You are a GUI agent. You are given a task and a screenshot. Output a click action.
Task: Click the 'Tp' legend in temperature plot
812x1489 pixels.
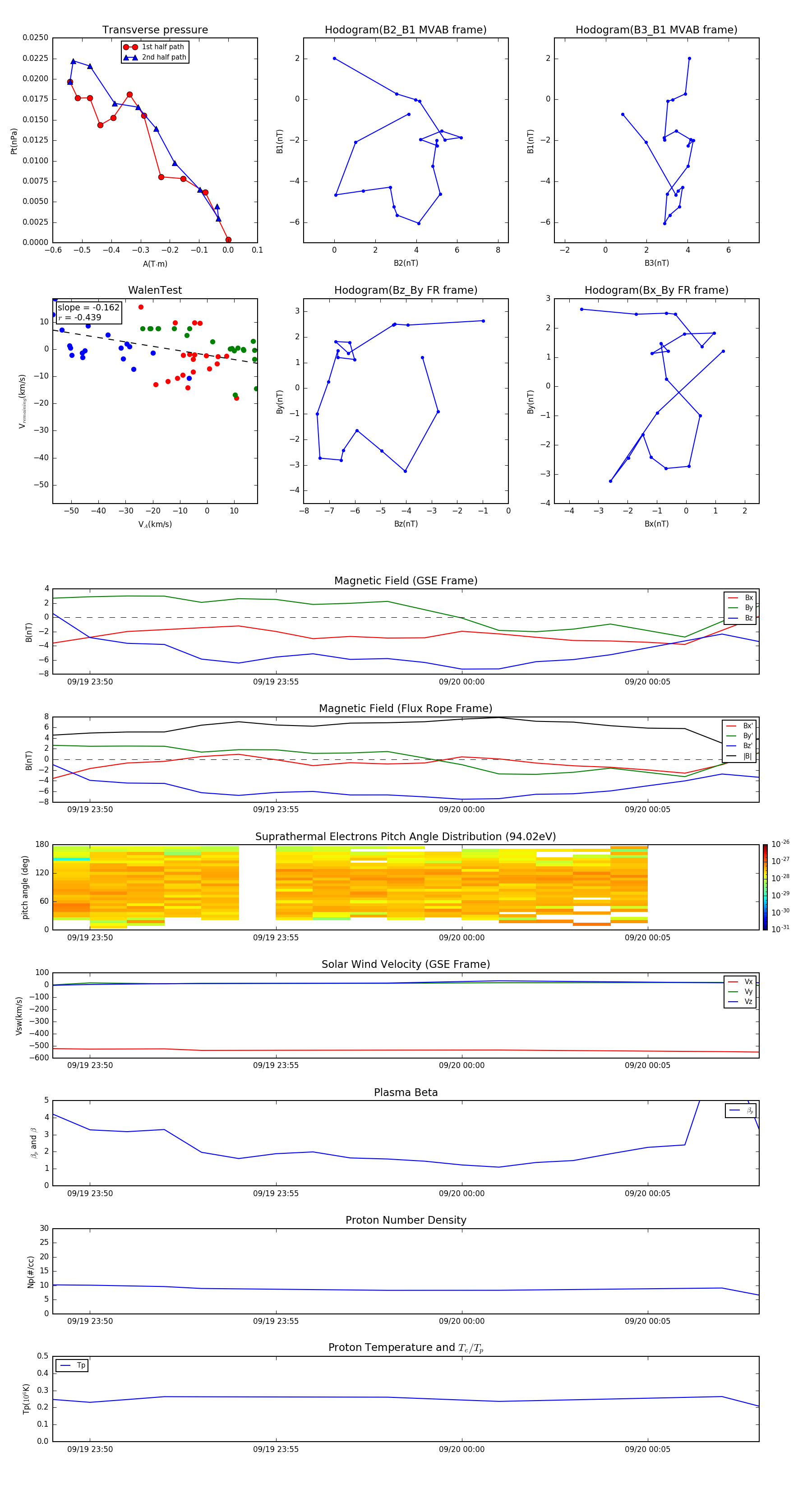coord(72,1365)
